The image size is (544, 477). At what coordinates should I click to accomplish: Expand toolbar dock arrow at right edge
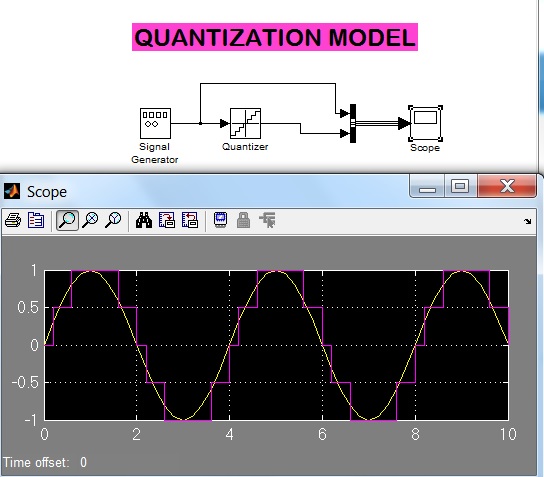[528, 221]
